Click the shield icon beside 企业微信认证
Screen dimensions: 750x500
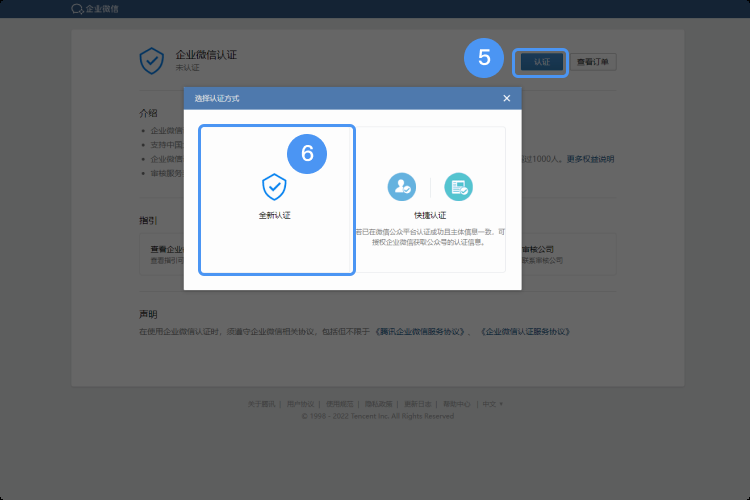(152, 61)
